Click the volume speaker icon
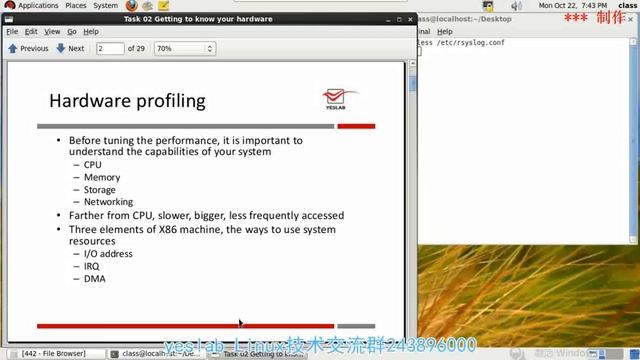This screenshot has width=640, height=360. click(516, 6)
